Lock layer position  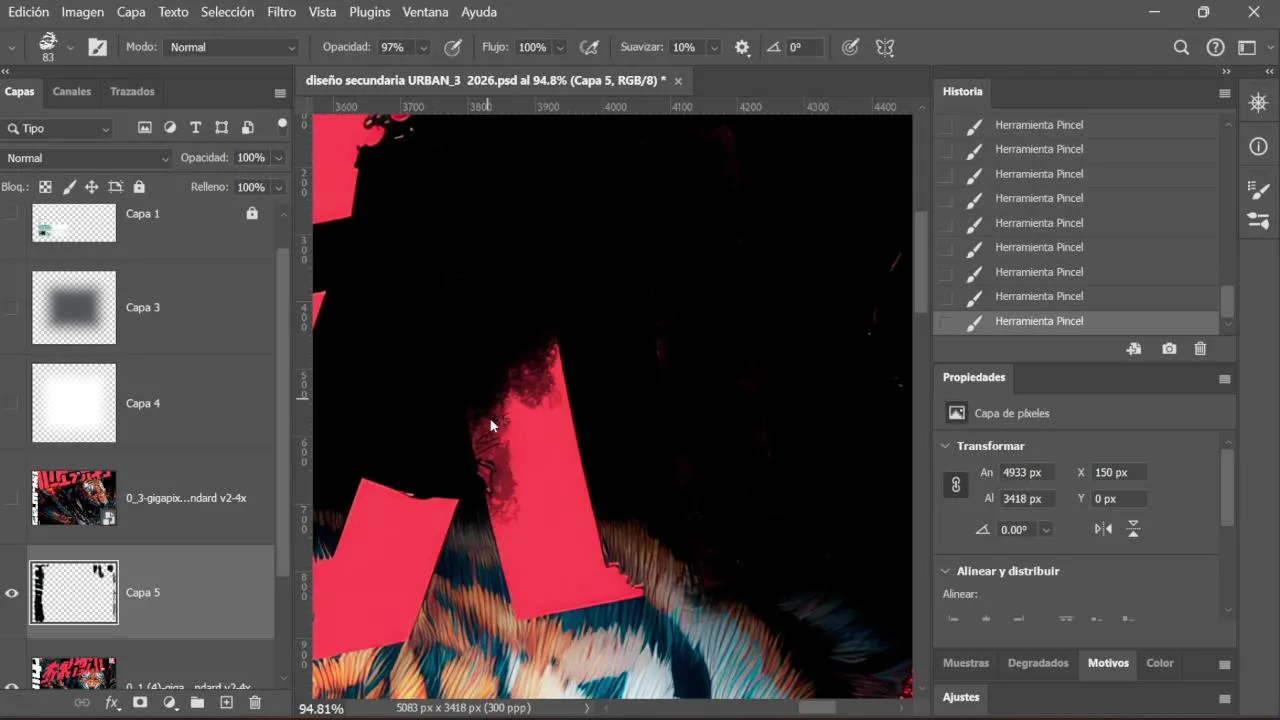[x=91, y=187]
